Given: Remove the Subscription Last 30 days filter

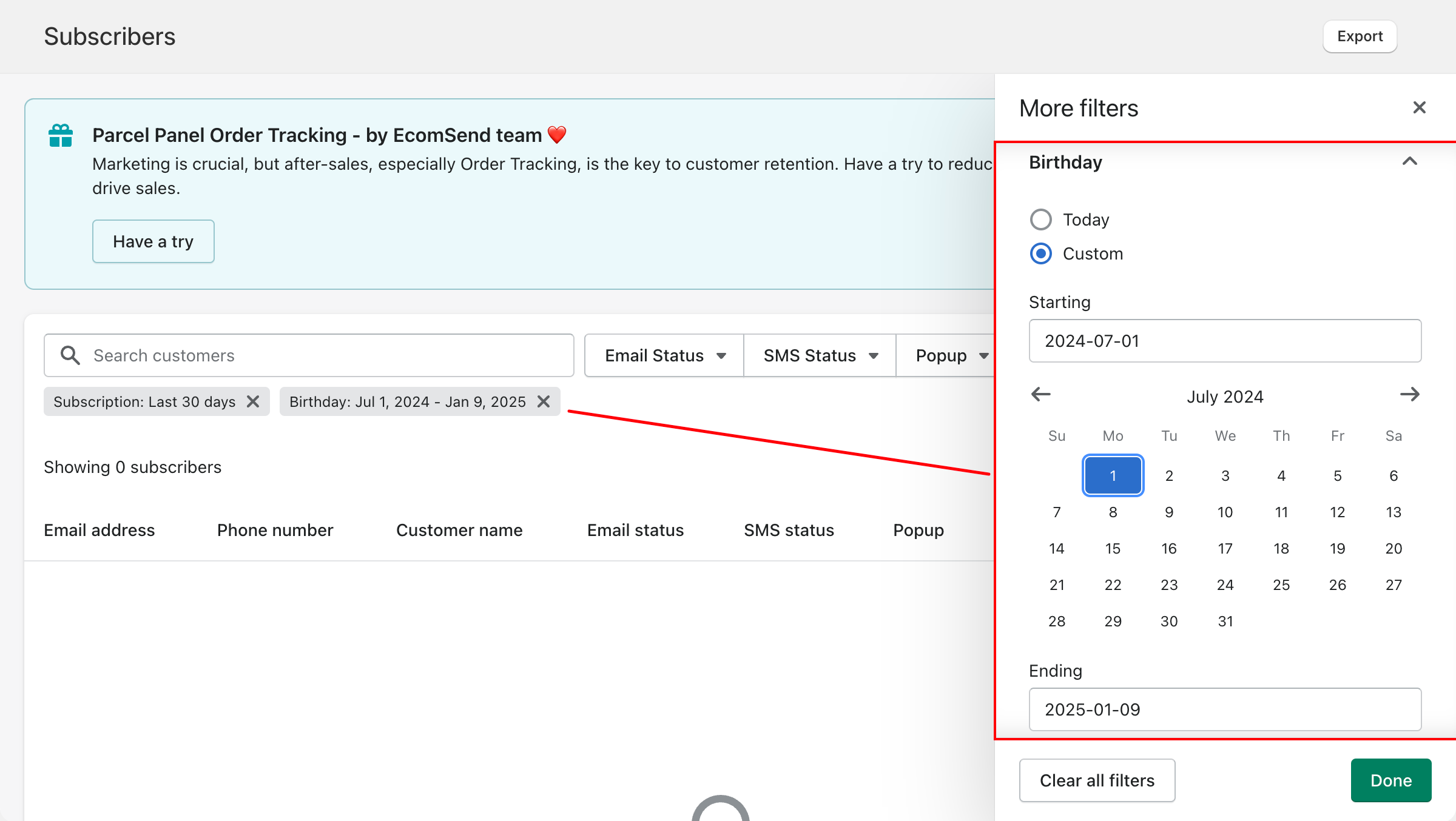Looking at the screenshot, I should click(x=253, y=401).
